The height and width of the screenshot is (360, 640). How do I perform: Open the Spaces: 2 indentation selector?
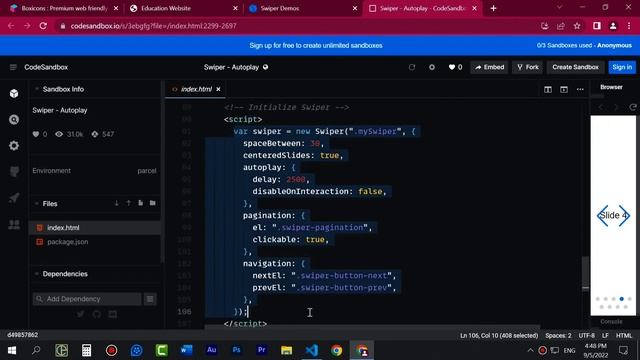[558, 336]
